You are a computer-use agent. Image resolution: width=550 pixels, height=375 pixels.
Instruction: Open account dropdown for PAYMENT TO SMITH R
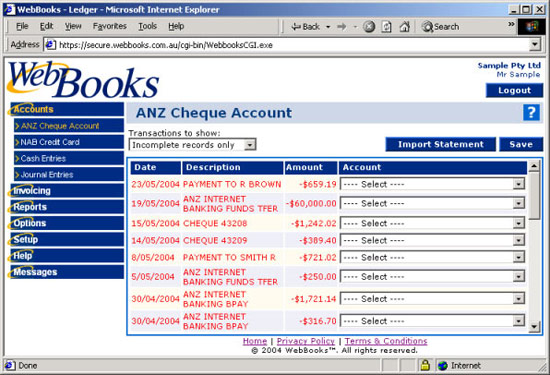(x=518, y=257)
